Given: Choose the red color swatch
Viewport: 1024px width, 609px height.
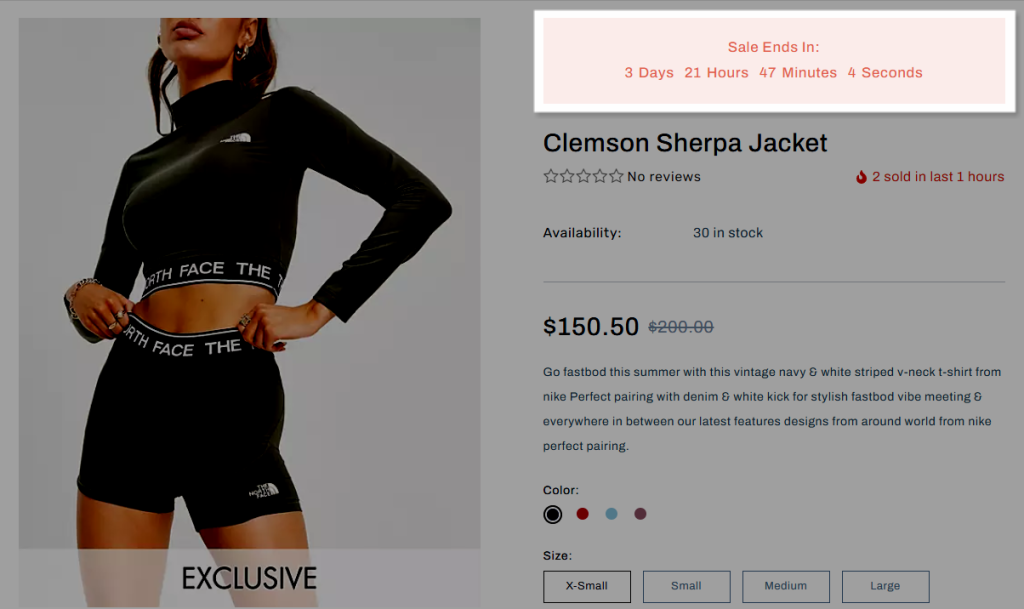Looking at the screenshot, I should (x=583, y=514).
